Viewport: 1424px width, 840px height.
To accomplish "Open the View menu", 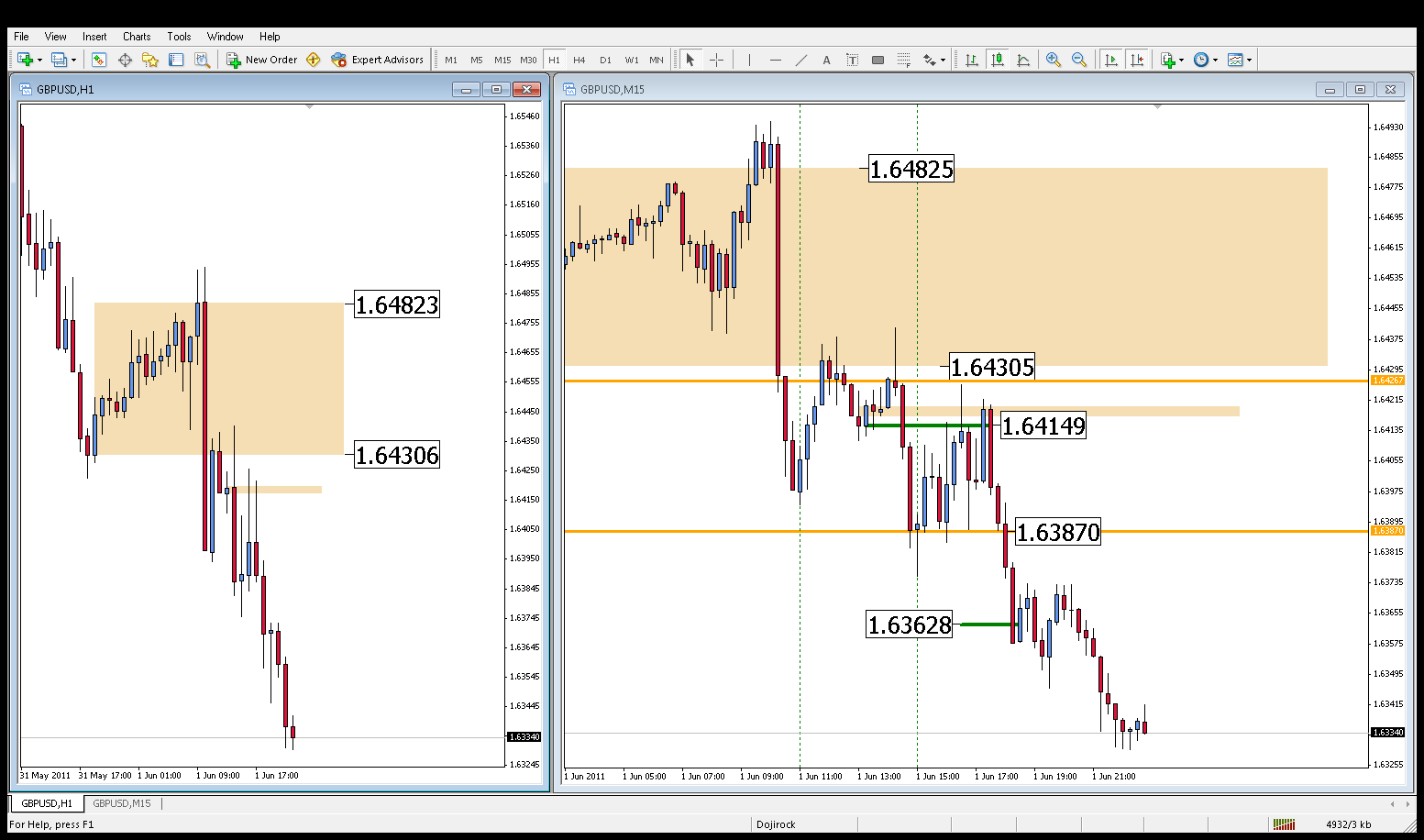I will pos(55,37).
